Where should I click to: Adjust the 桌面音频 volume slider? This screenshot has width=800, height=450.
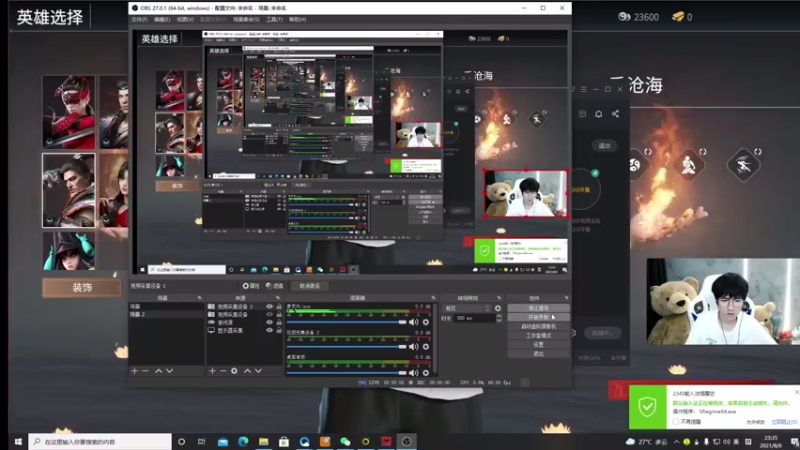(x=346, y=372)
